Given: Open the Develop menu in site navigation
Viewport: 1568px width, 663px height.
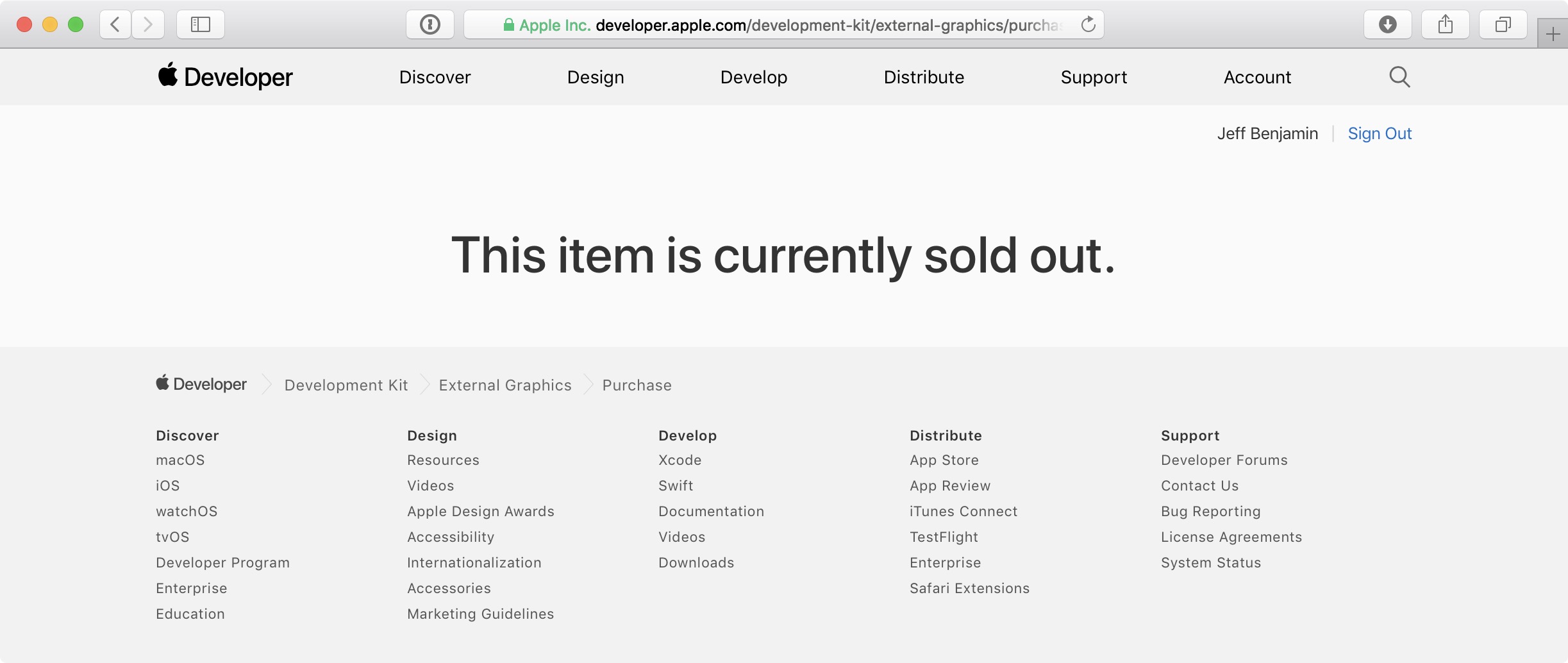Looking at the screenshot, I should pyautogui.click(x=754, y=76).
